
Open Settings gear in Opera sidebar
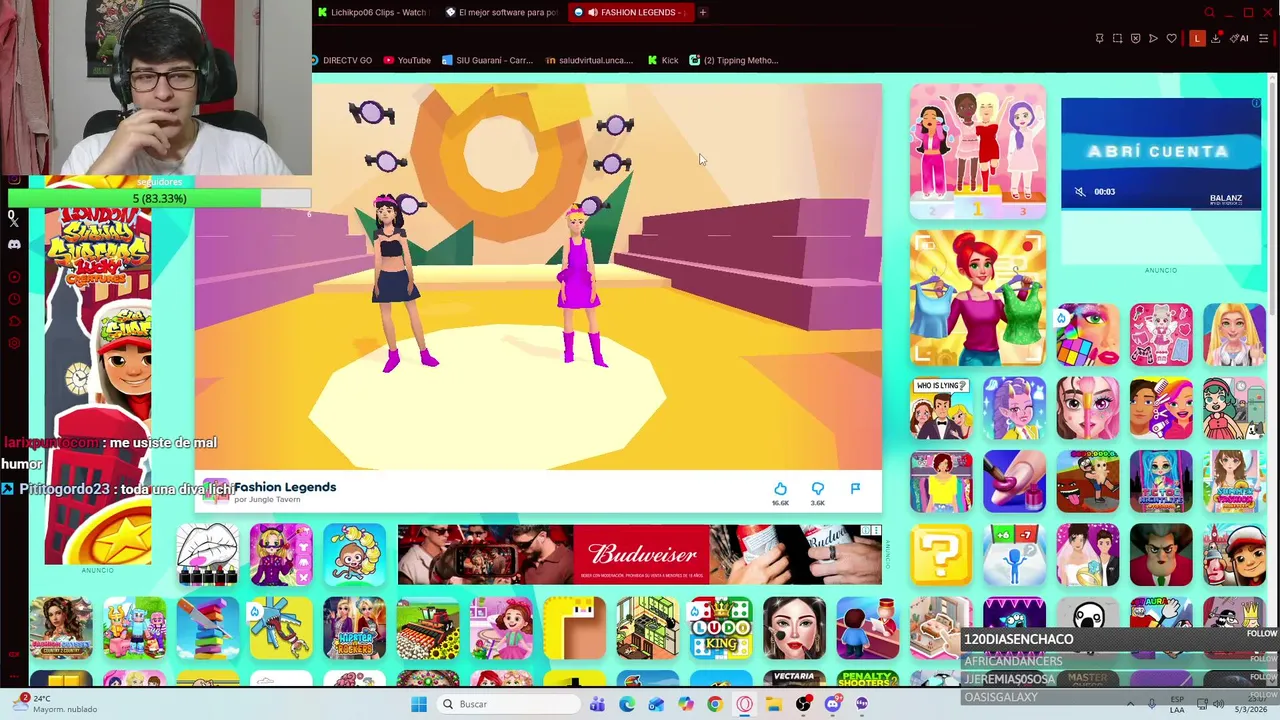click(x=14, y=343)
